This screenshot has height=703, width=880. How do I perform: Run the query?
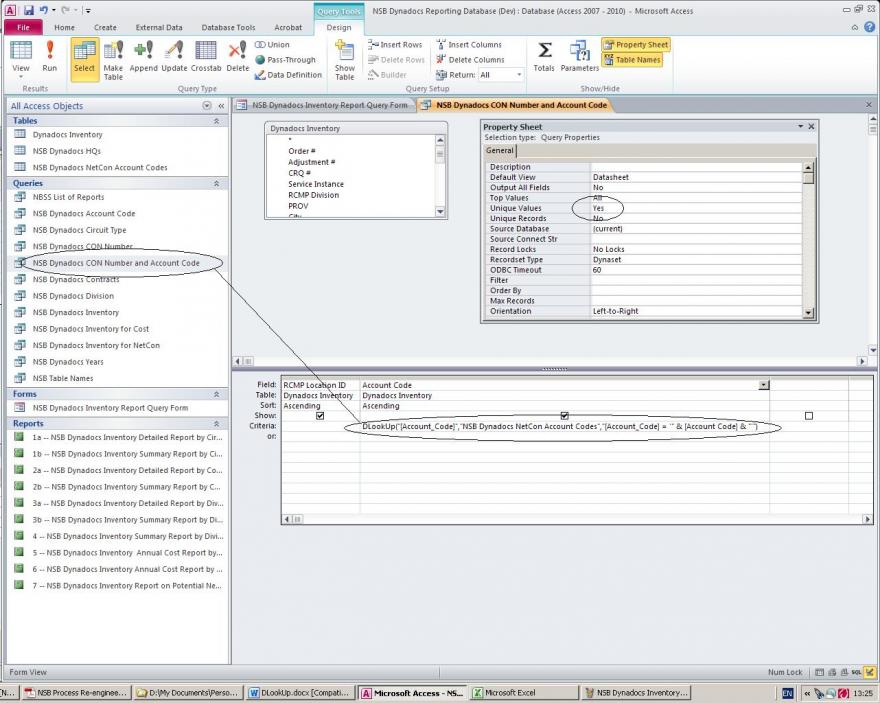pos(49,57)
